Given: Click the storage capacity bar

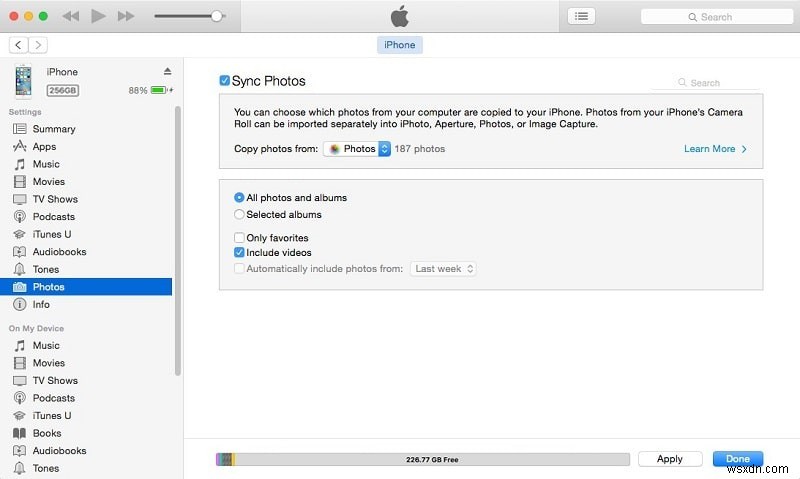Looking at the screenshot, I should [423, 460].
